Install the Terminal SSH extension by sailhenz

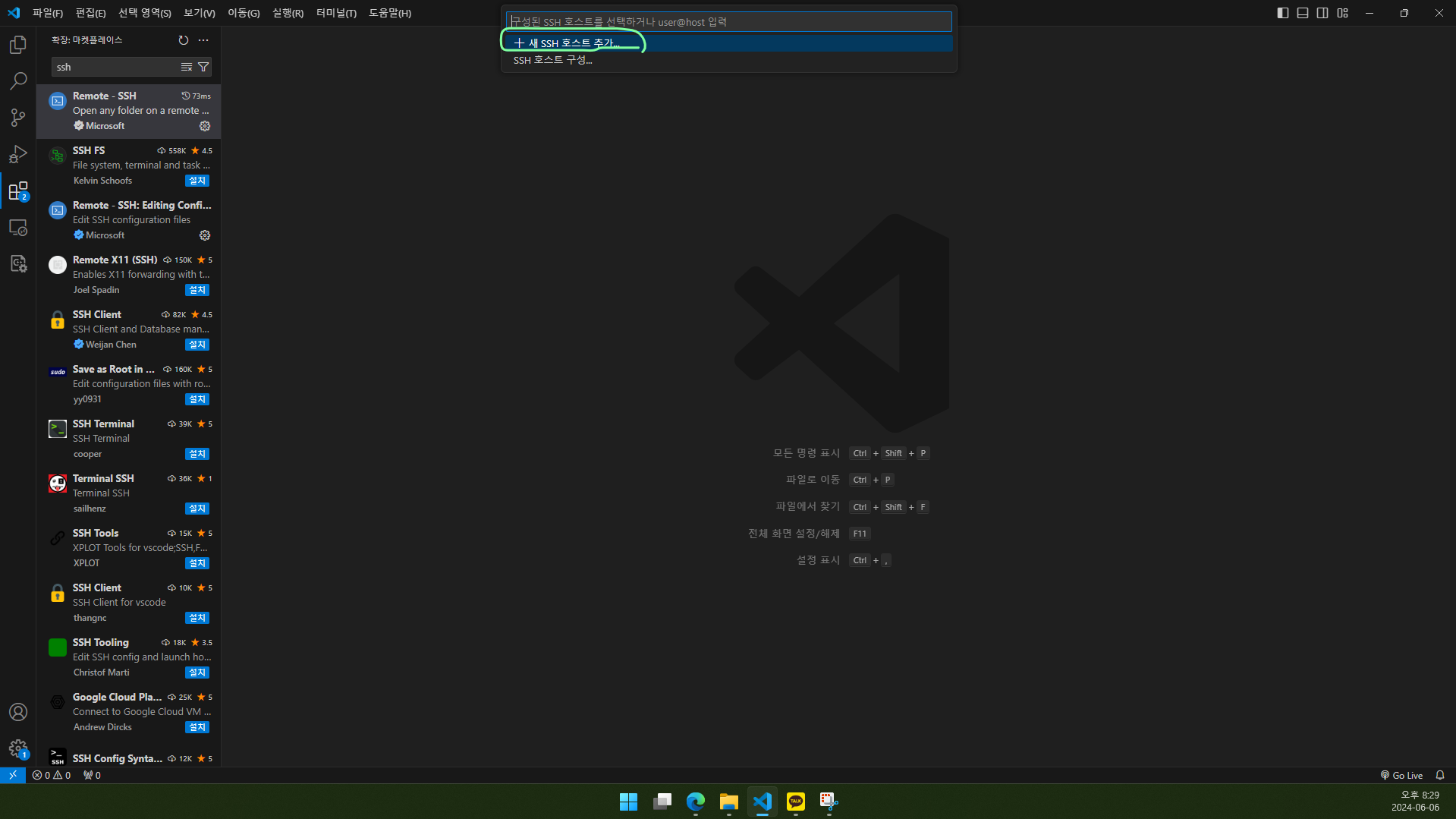coord(197,509)
